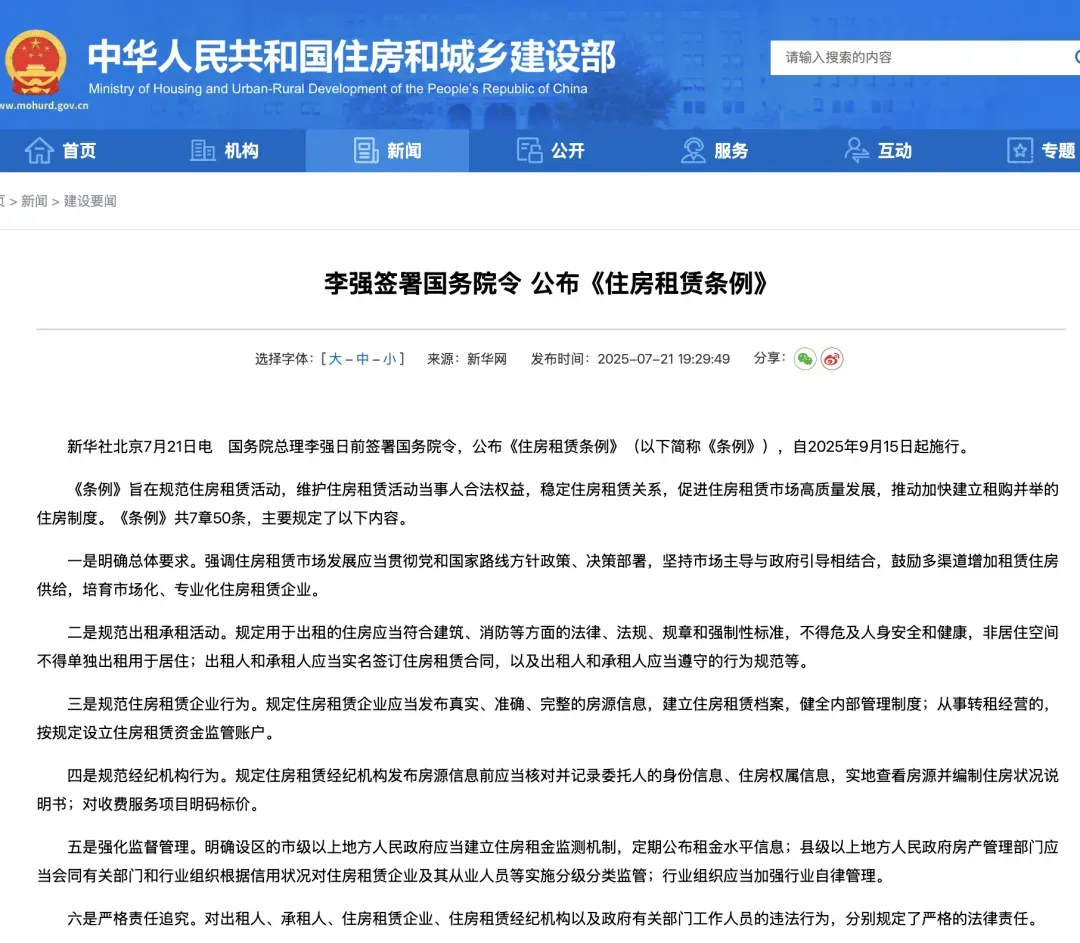Select the 大 large font size
Viewport: 1080px width, 943px height.
tap(334, 358)
